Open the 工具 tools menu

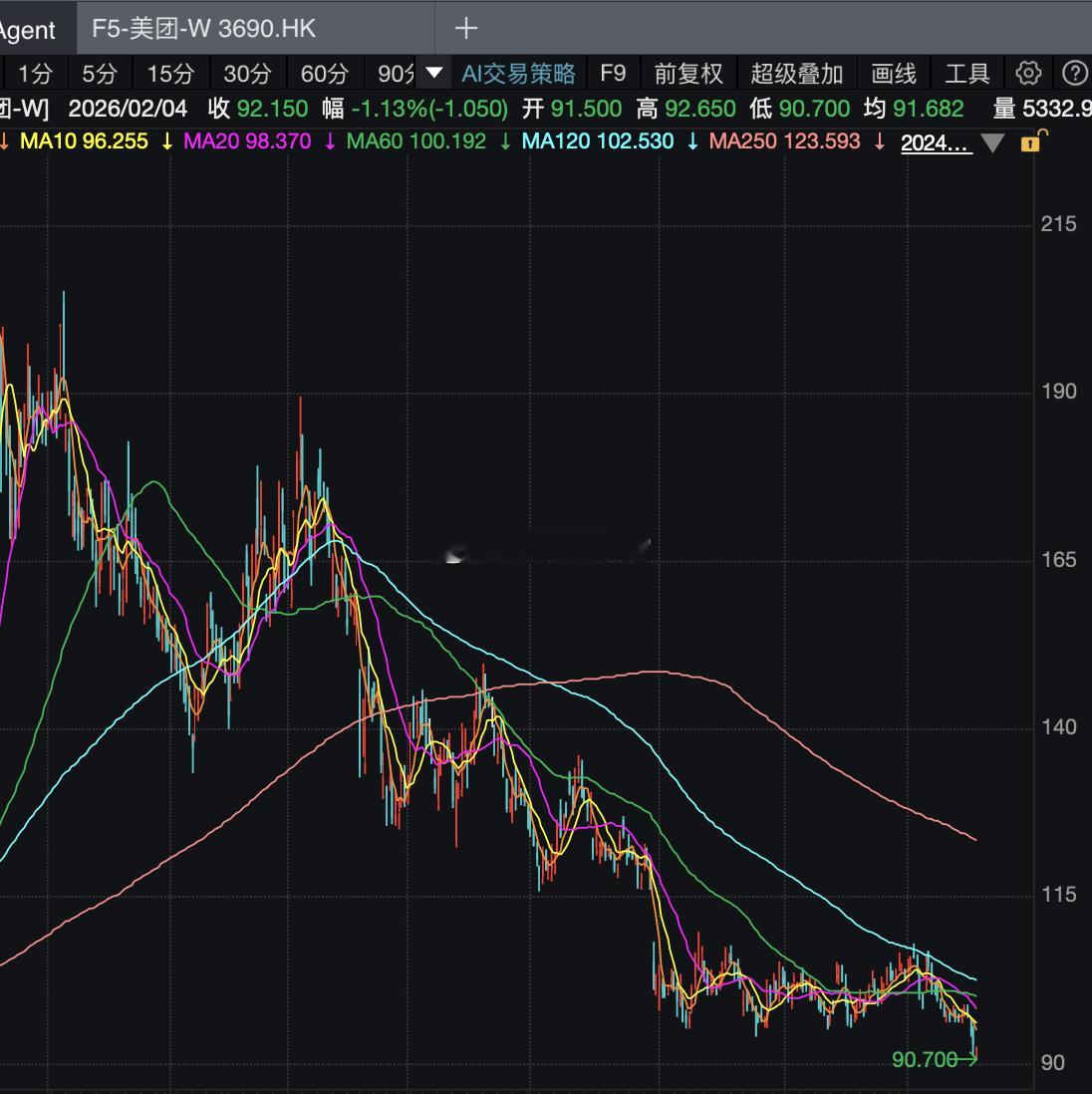pos(966,74)
